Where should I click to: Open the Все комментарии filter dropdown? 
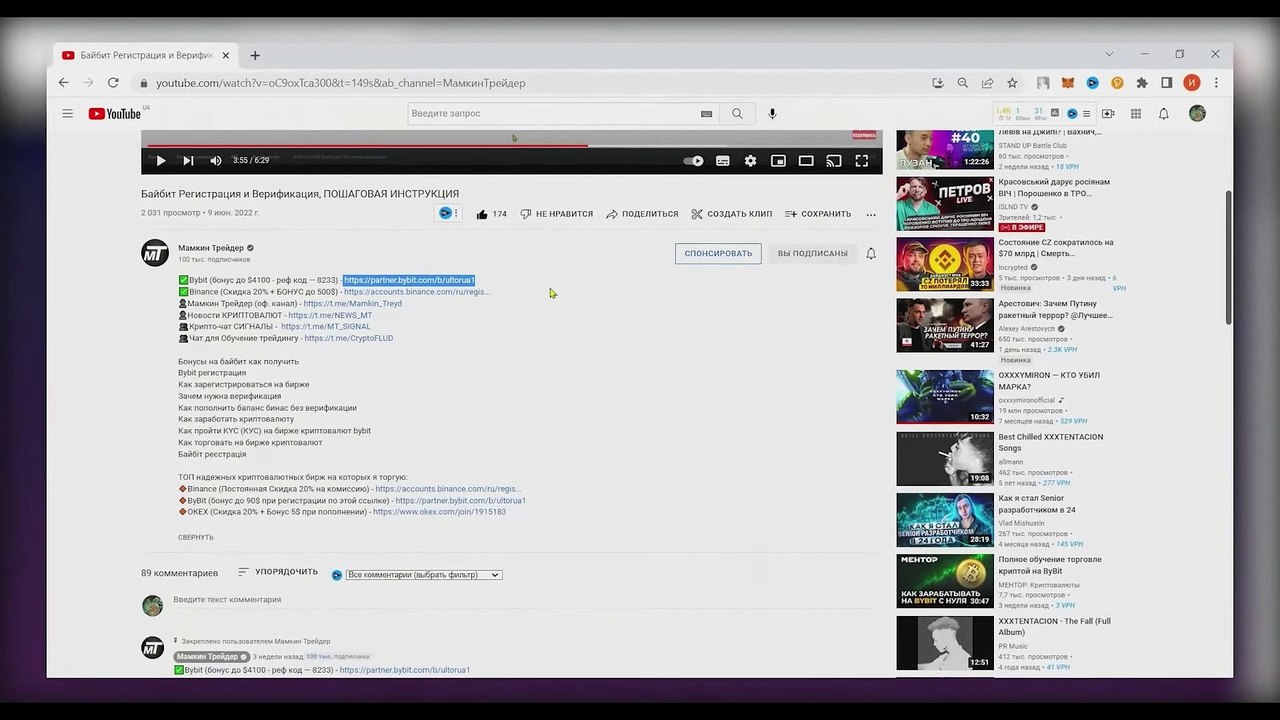(x=424, y=575)
